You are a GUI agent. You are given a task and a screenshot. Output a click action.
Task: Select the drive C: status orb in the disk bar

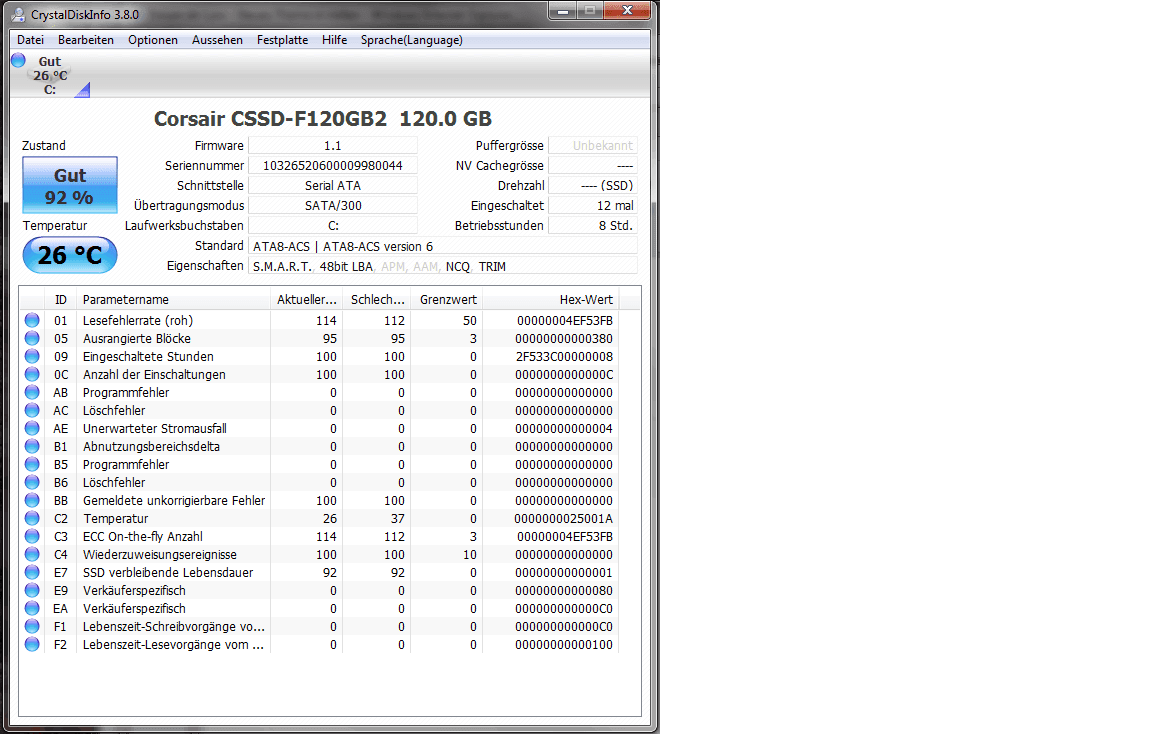pyautogui.click(x=18, y=60)
